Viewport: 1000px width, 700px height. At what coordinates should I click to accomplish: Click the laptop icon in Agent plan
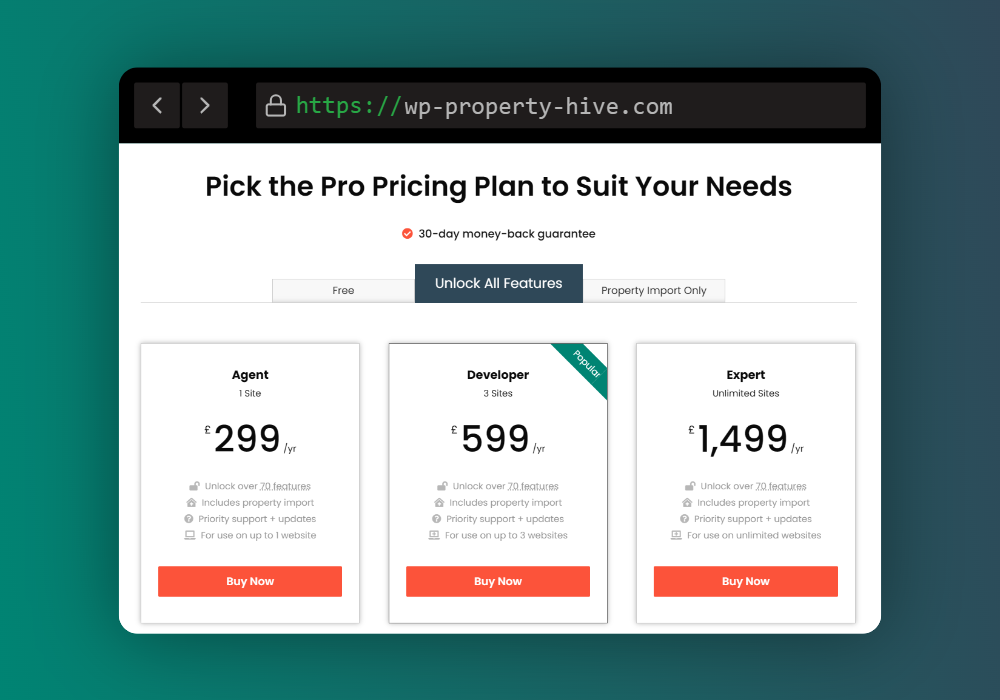(x=189, y=536)
